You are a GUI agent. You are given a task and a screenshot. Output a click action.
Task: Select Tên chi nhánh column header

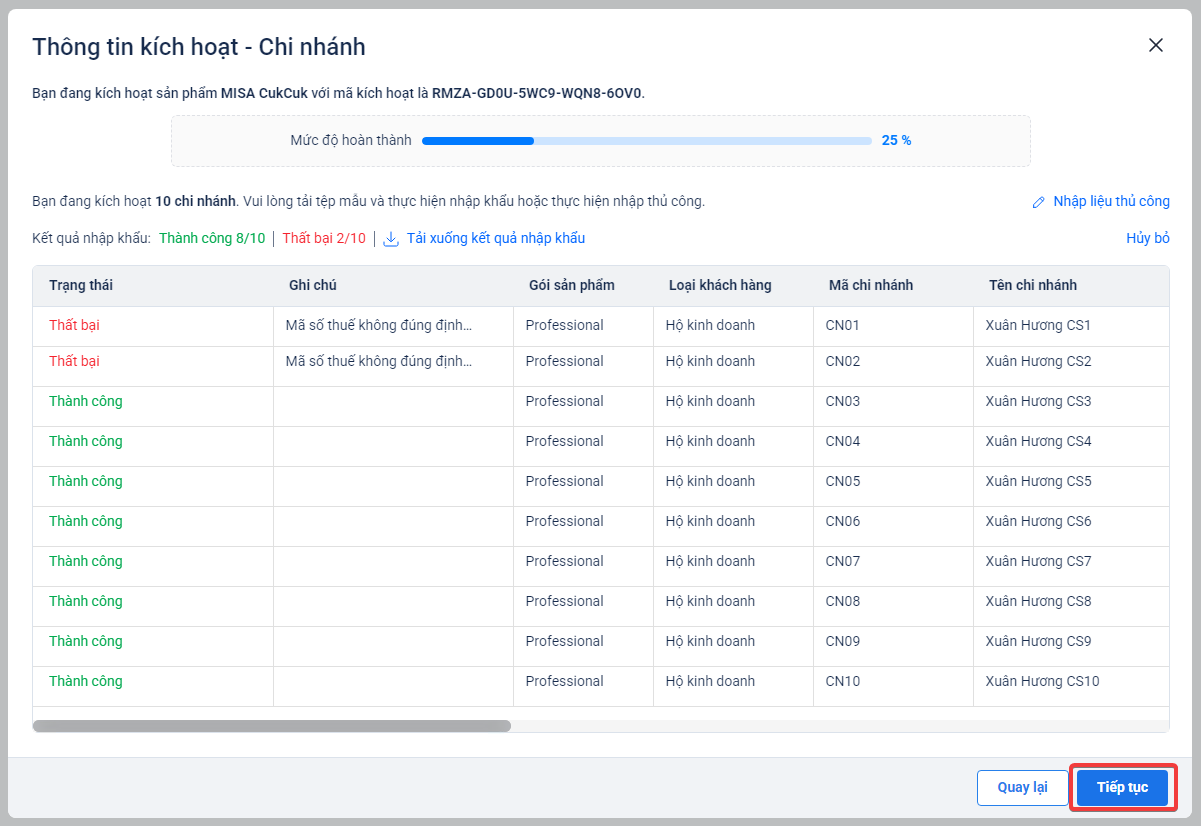1033,285
